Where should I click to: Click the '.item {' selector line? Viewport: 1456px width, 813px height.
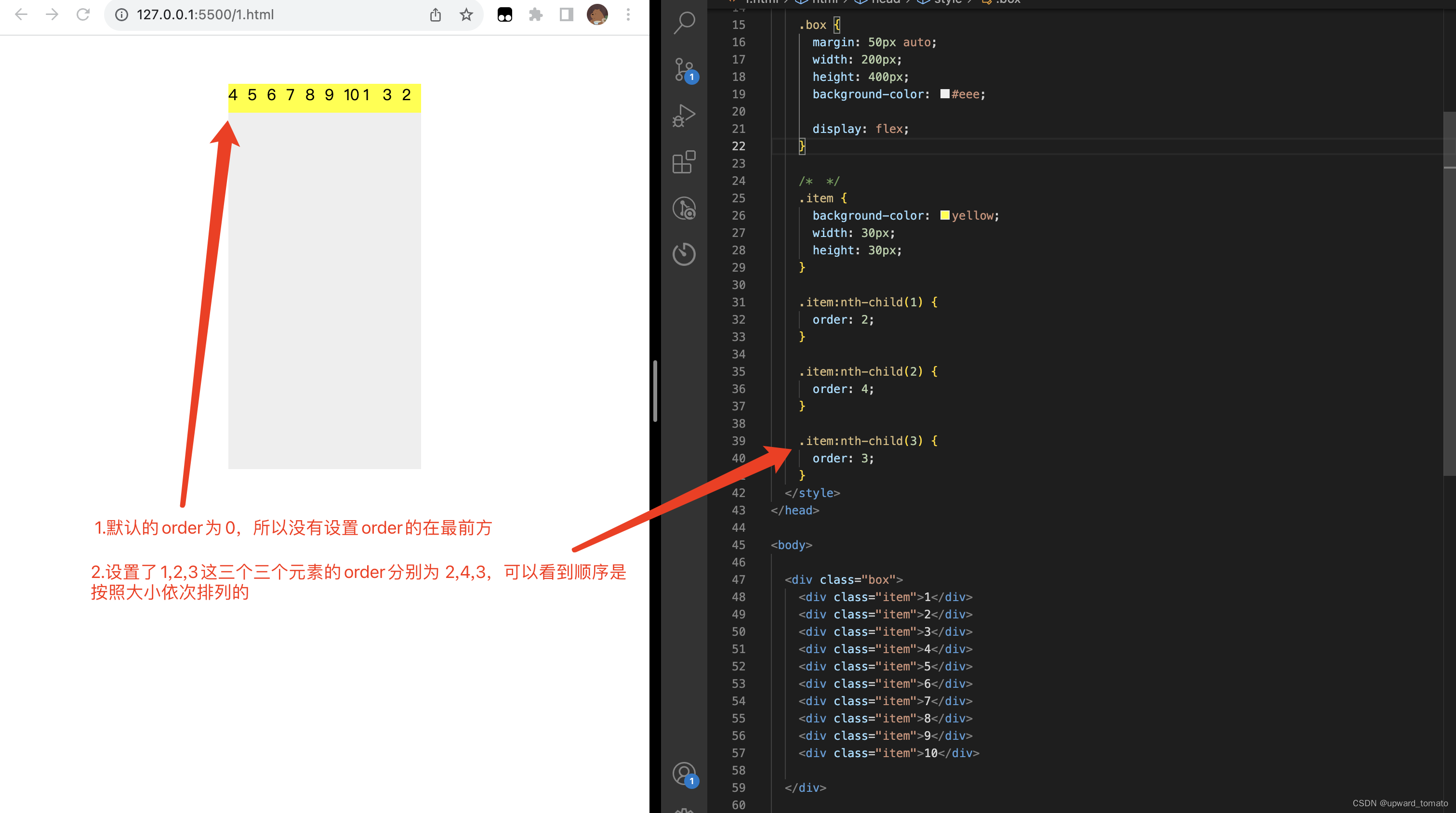822,198
